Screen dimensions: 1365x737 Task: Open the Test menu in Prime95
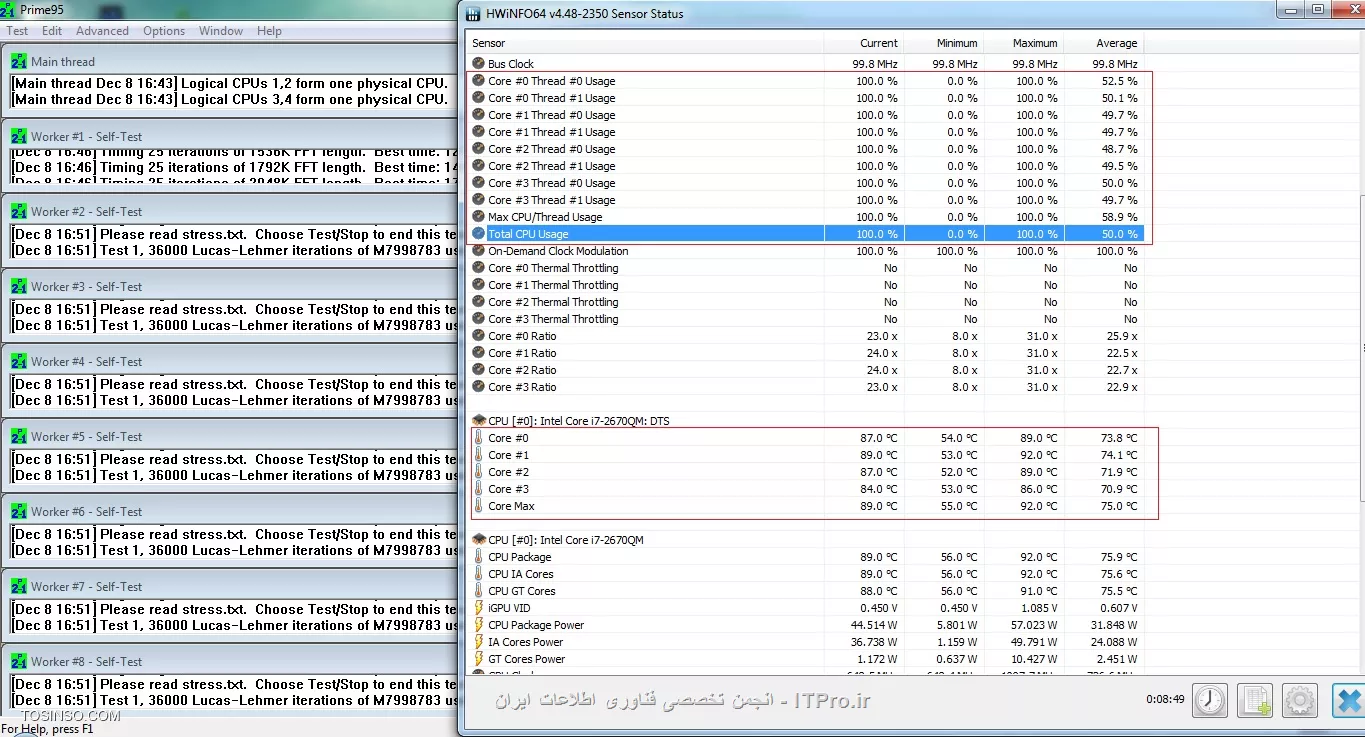(x=17, y=31)
